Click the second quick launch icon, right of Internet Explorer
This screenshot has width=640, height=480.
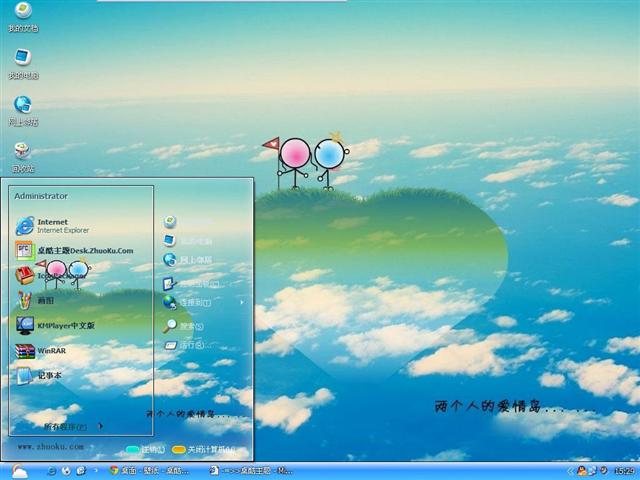(x=66, y=471)
